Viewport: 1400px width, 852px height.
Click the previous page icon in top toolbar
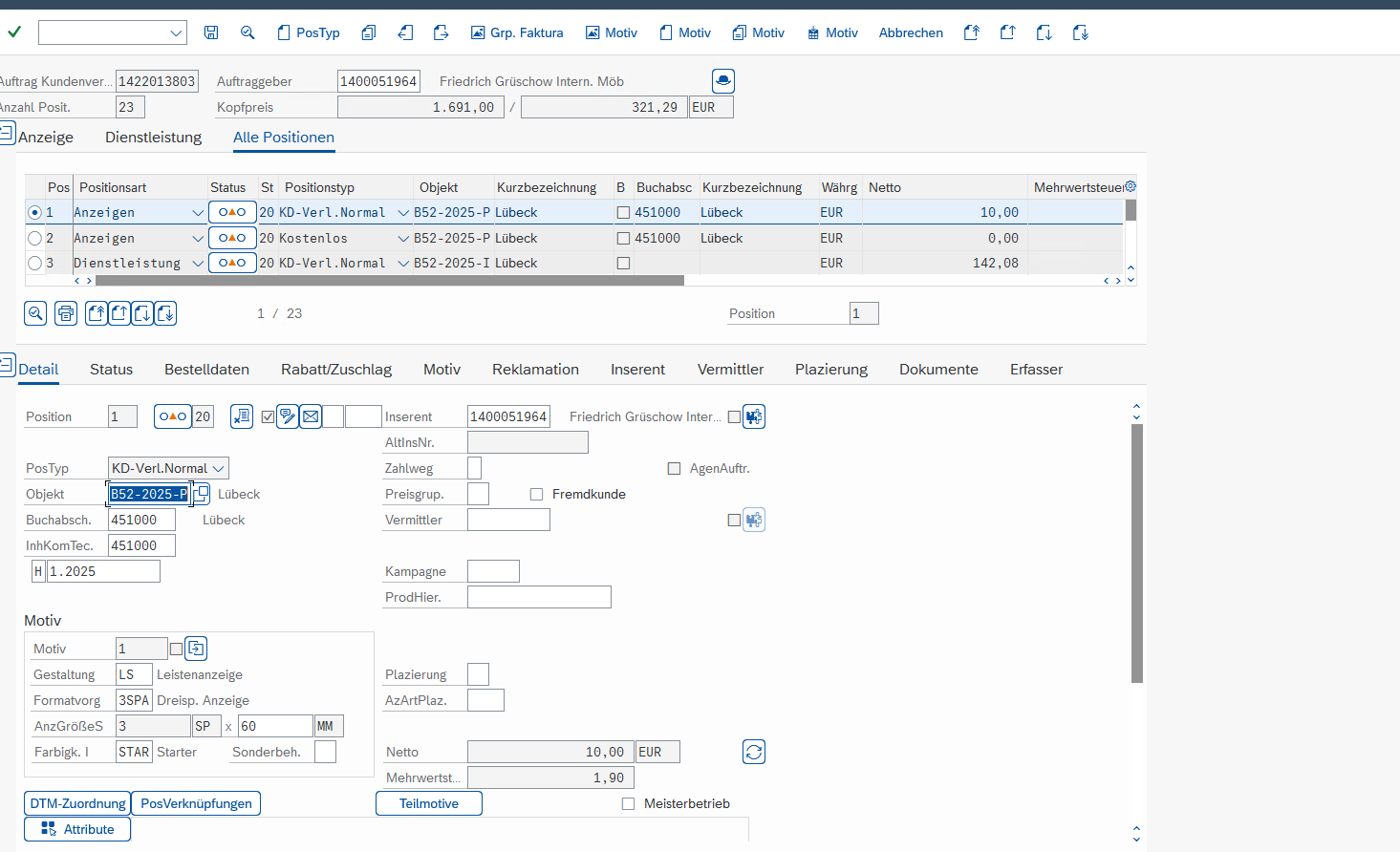1007,32
